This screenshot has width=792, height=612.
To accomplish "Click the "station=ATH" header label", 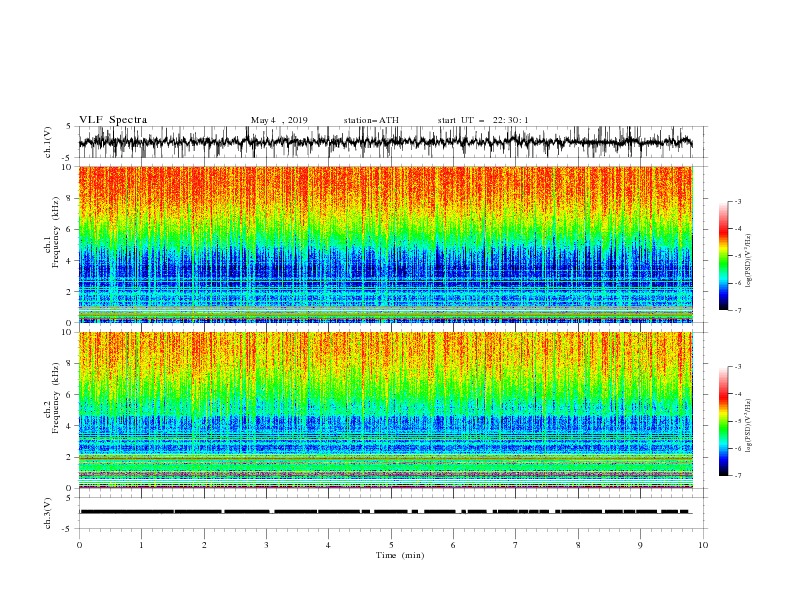I will [x=371, y=120].
